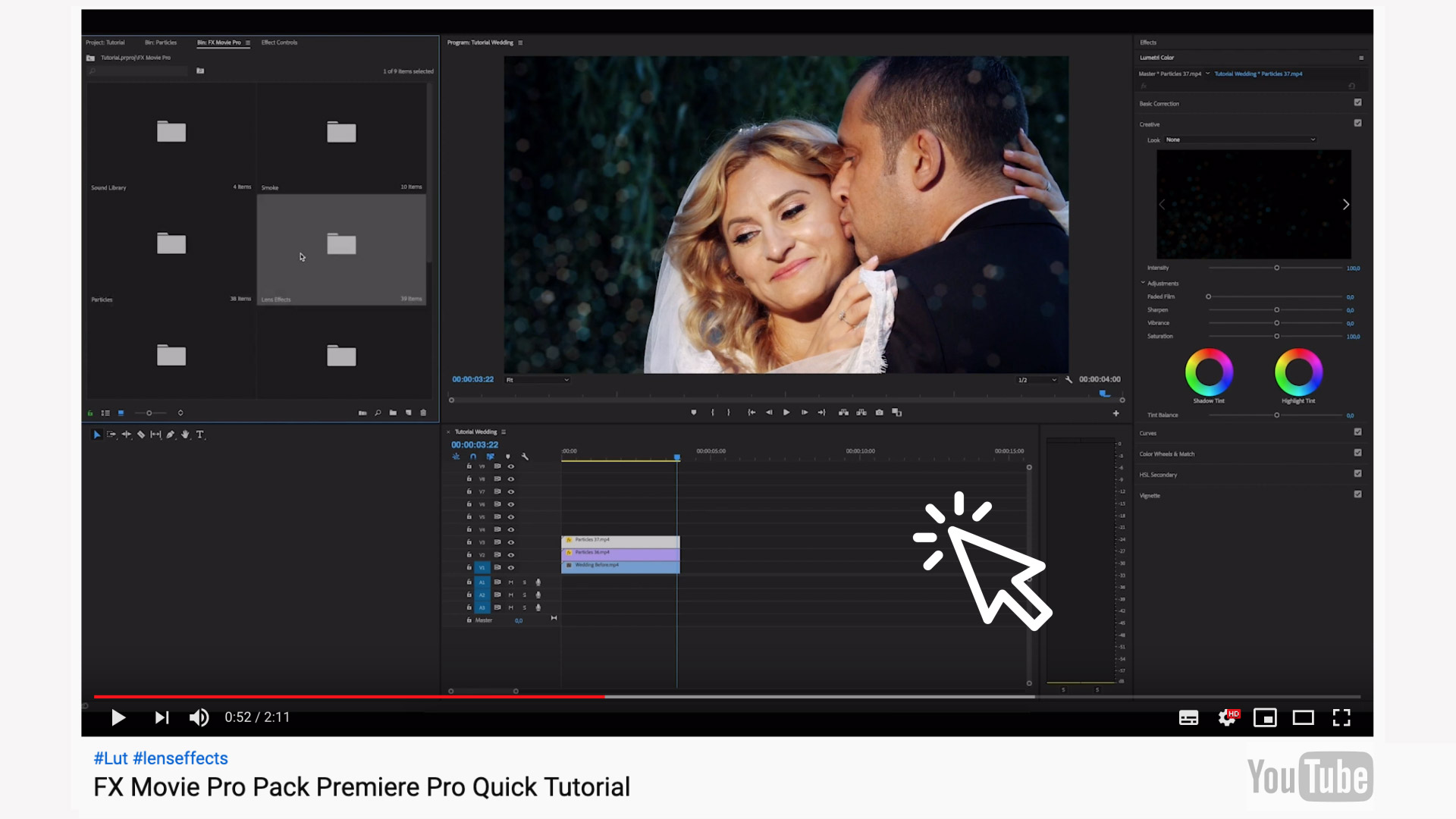Screen dimensions: 1456x819
Task: Toggle the Creative section checkbox
Action: 1357,123
